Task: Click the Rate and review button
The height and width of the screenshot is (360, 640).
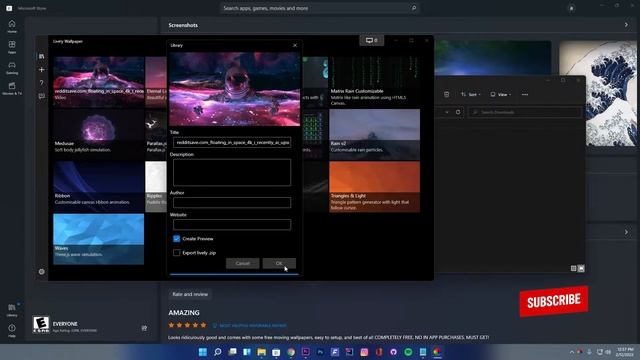Action: (x=190, y=294)
